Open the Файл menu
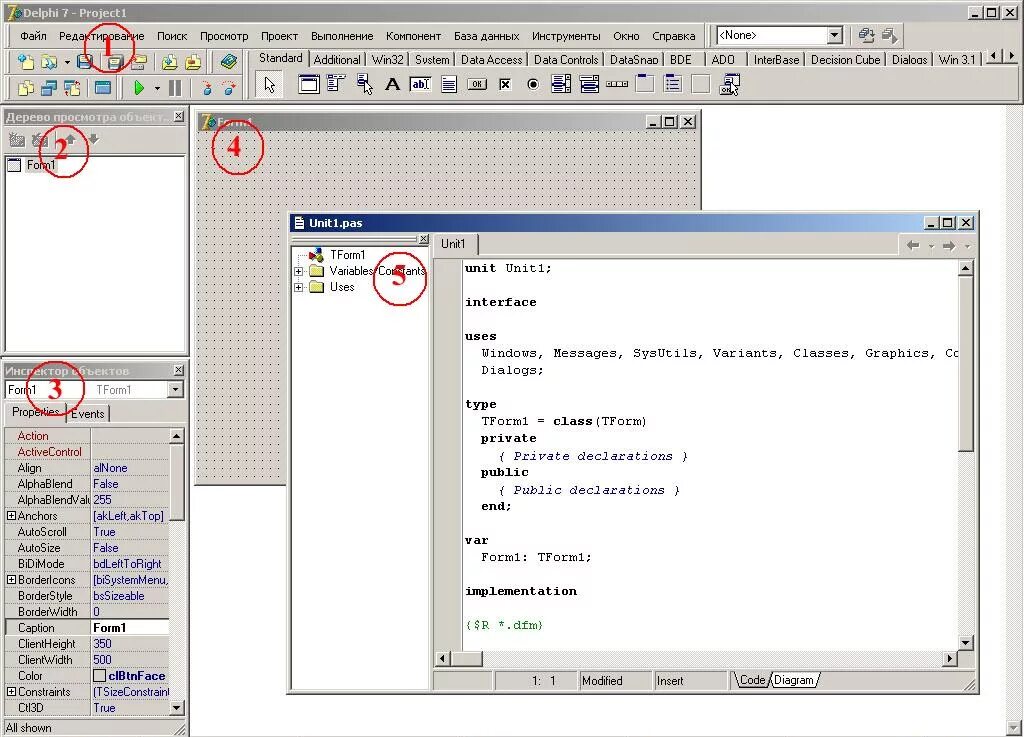 tap(33, 36)
